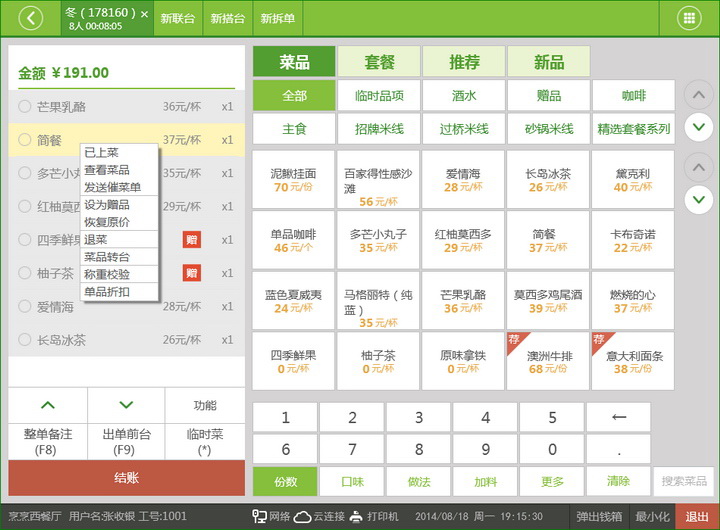Click the 赠 gift badge on 四季鲜果
720x530 pixels.
click(x=191, y=240)
